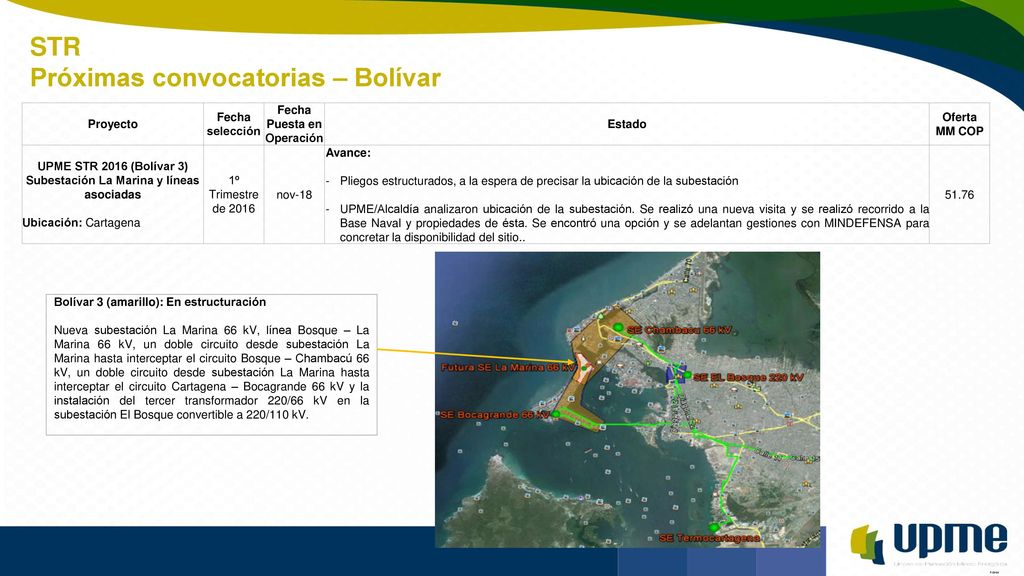The image size is (1024, 576).
Task: Click the SE El Bosque 220 kV marker
Action: click(x=687, y=375)
